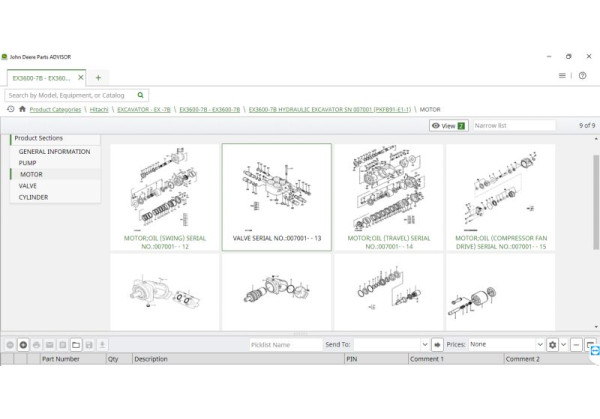Click the print icon in picklist toolbar

(x=36, y=344)
